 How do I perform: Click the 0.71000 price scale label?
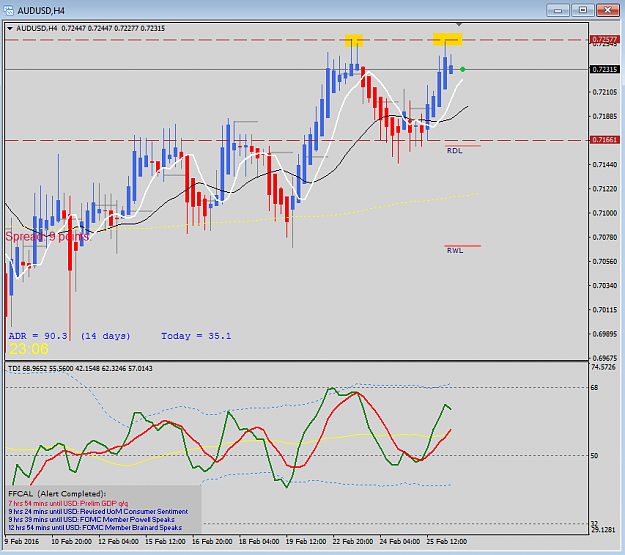coord(605,213)
